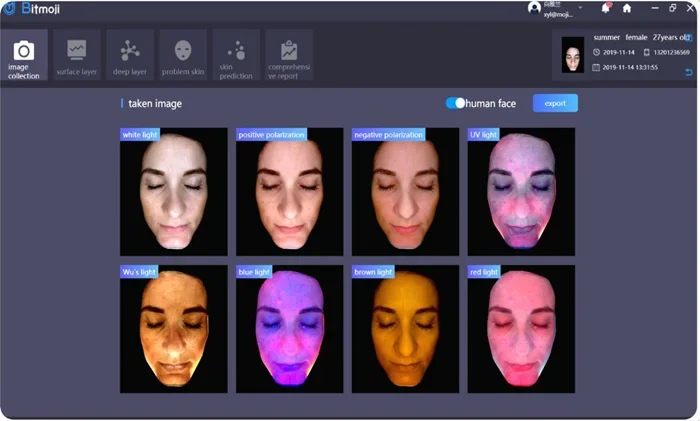Expand the user account dropdown arrow

pos(580,8)
